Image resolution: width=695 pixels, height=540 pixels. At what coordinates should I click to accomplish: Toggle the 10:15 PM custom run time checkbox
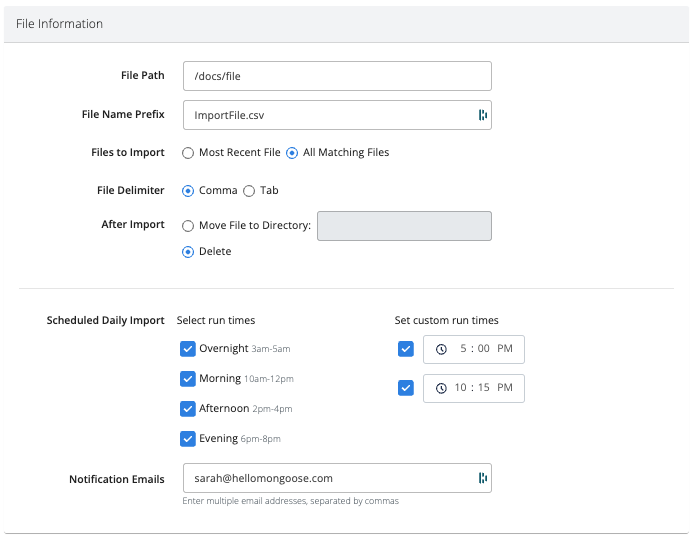[x=405, y=388]
